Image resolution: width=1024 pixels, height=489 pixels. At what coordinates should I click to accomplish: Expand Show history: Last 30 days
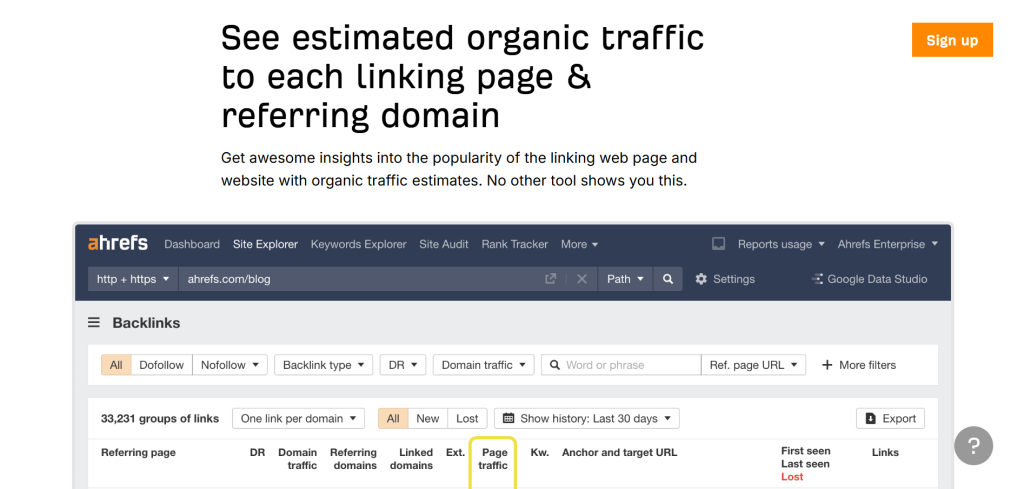click(x=587, y=419)
